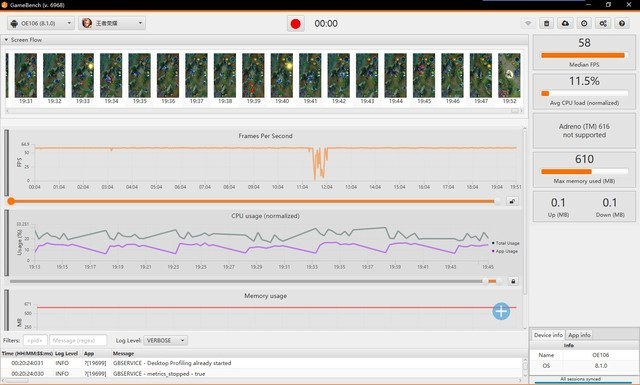Select the 19:52 screen flow thumbnail
This screenshot has height=385, width=640.
click(509, 76)
